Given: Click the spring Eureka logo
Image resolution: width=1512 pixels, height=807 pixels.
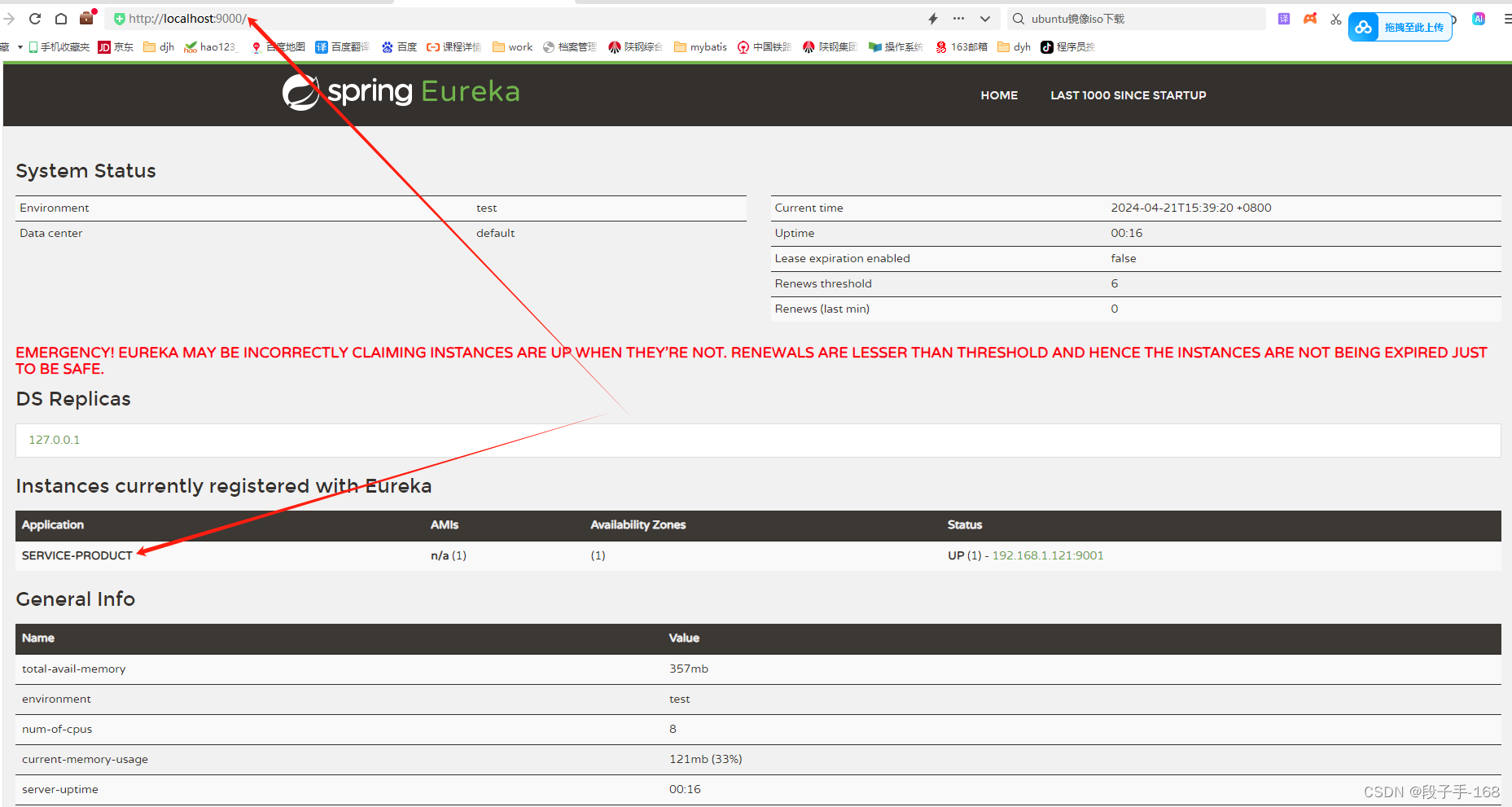Looking at the screenshot, I should coord(401,92).
